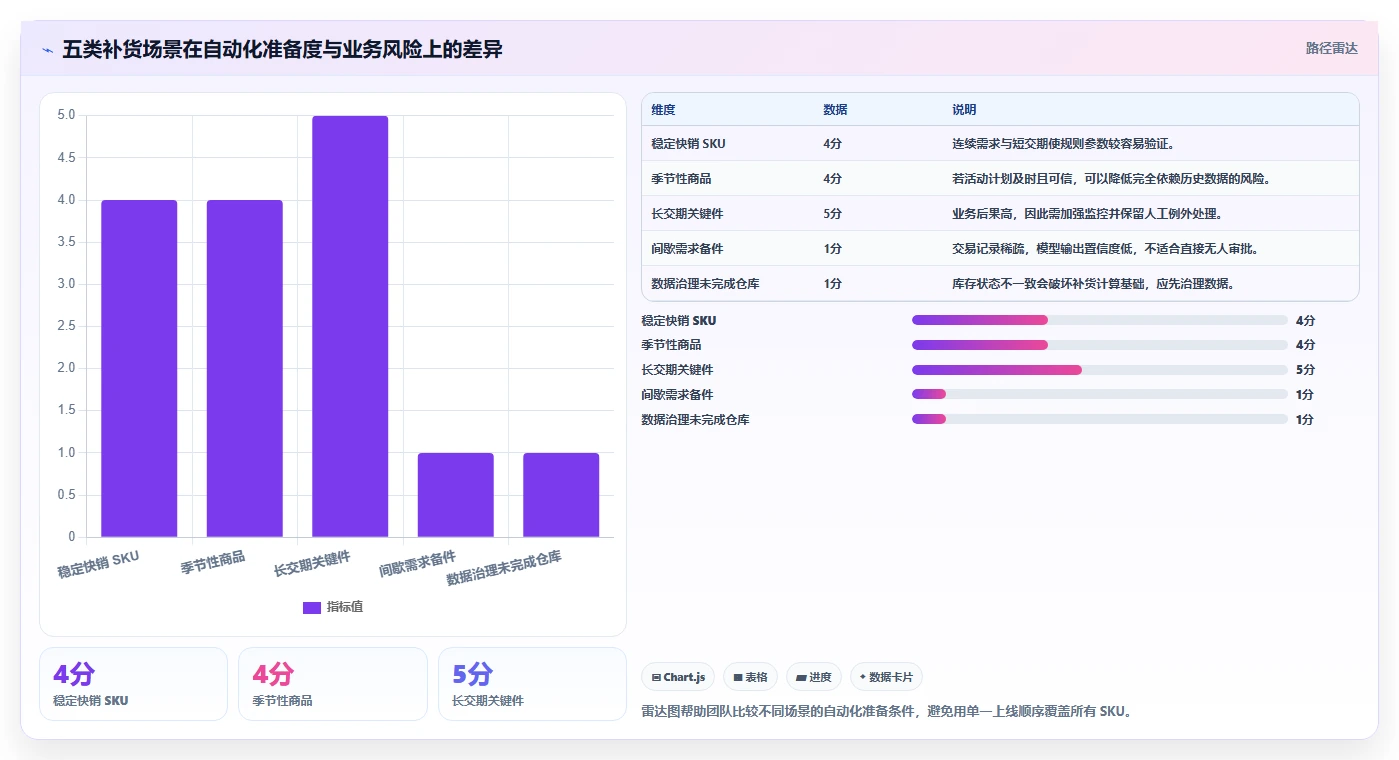Select the 进度 tag chip

coord(814,677)
